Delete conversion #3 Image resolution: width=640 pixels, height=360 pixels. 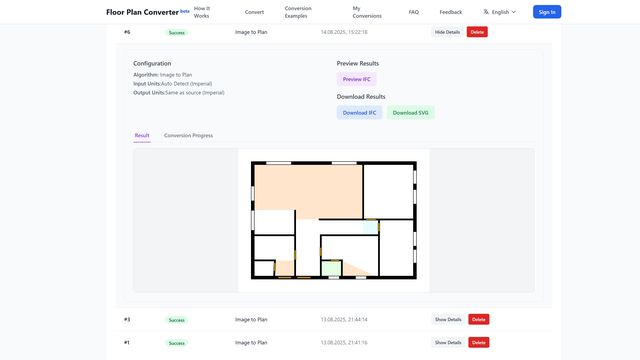click(x=479, y=319)
